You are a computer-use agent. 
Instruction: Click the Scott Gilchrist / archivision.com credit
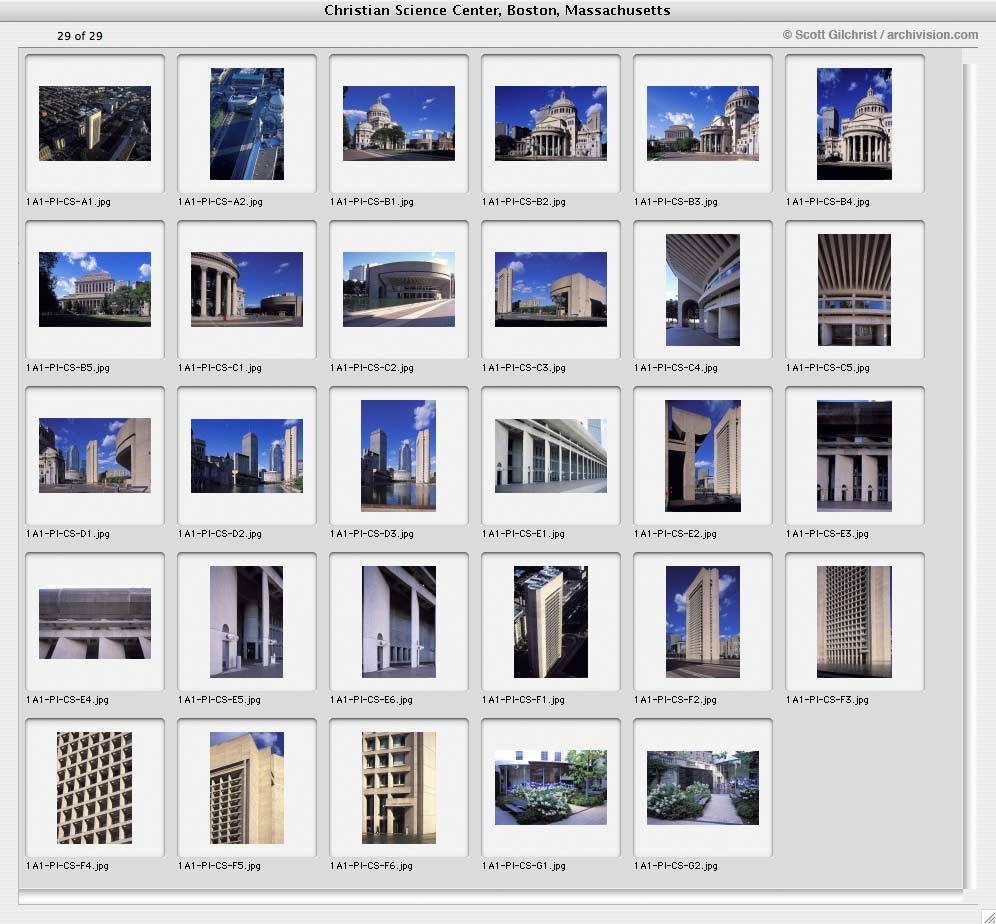pos(880,35)
